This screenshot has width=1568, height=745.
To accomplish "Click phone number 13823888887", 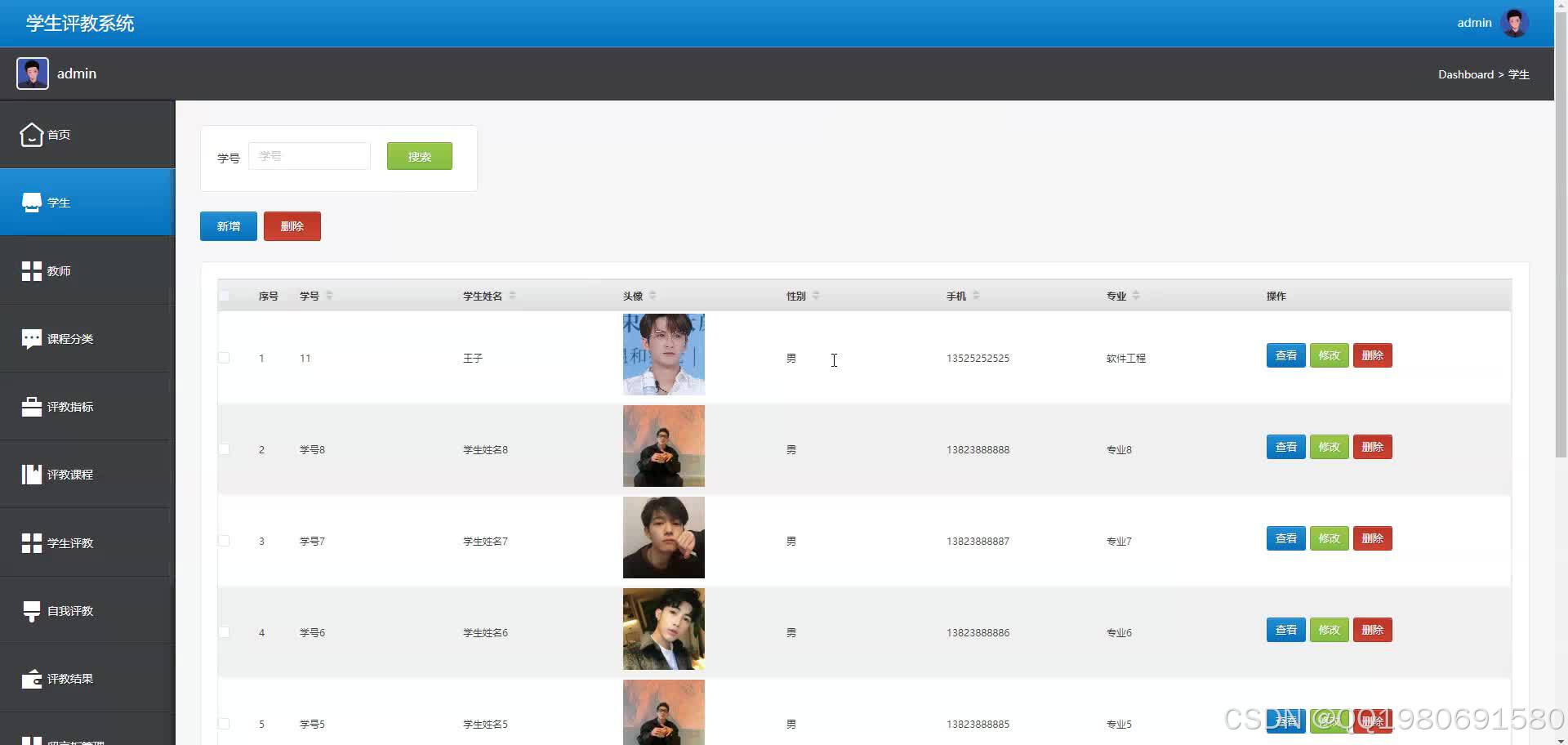I will (978, 541).
